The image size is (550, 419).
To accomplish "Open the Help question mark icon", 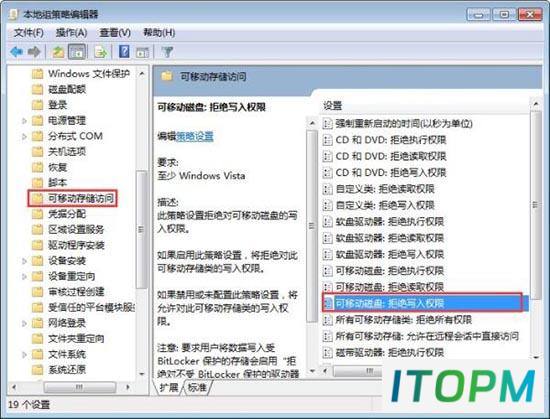I will tap(124, 52).
